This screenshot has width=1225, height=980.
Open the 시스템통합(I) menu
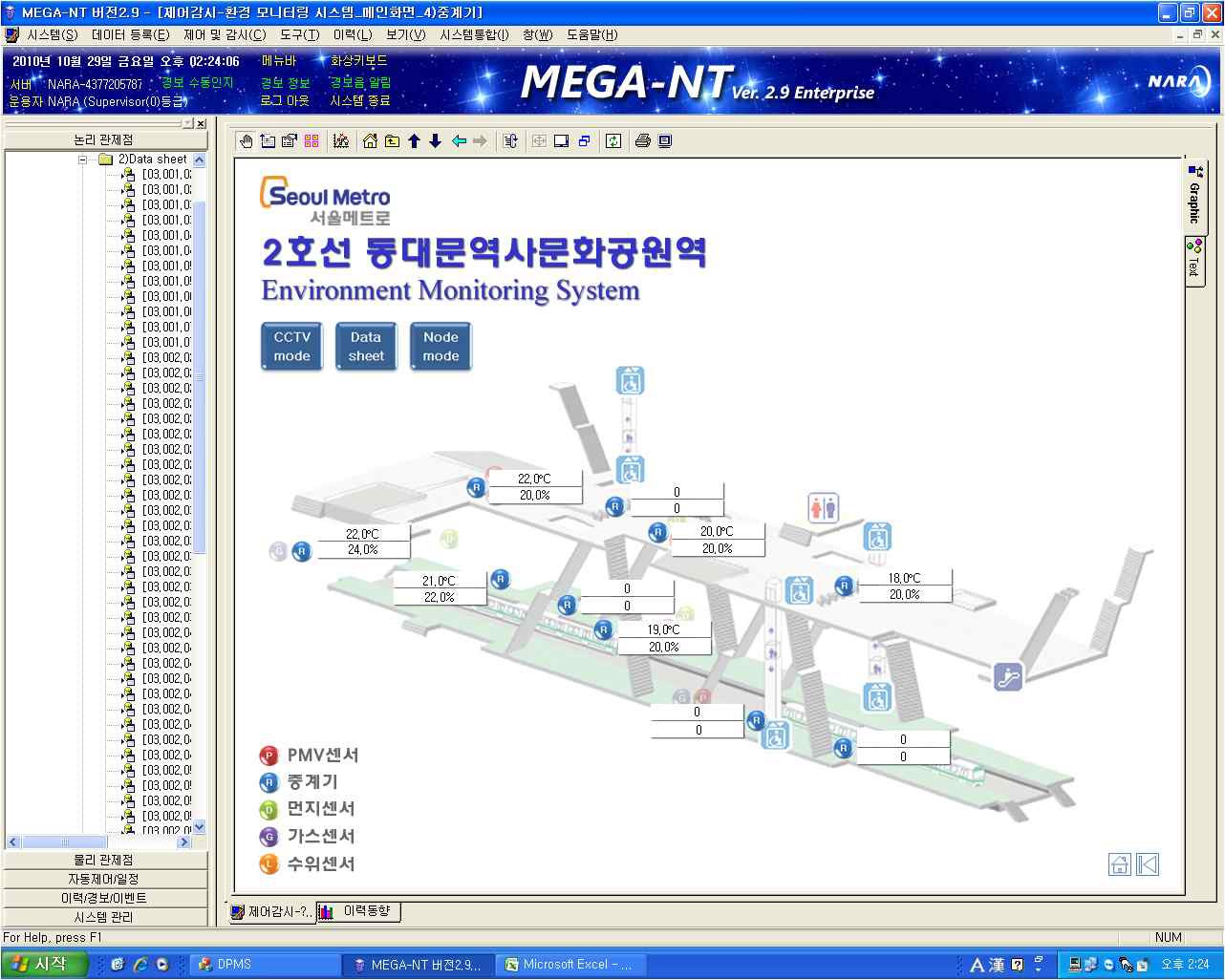tap(474, 35)
